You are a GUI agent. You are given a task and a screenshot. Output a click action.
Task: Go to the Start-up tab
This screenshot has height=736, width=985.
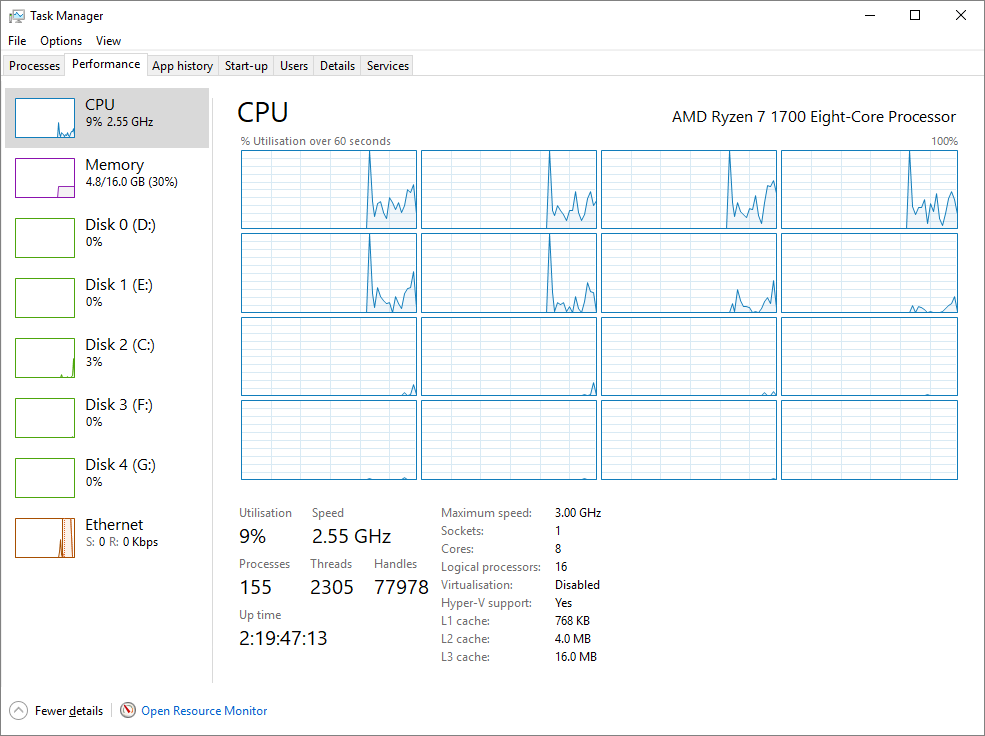coord(246,66)
